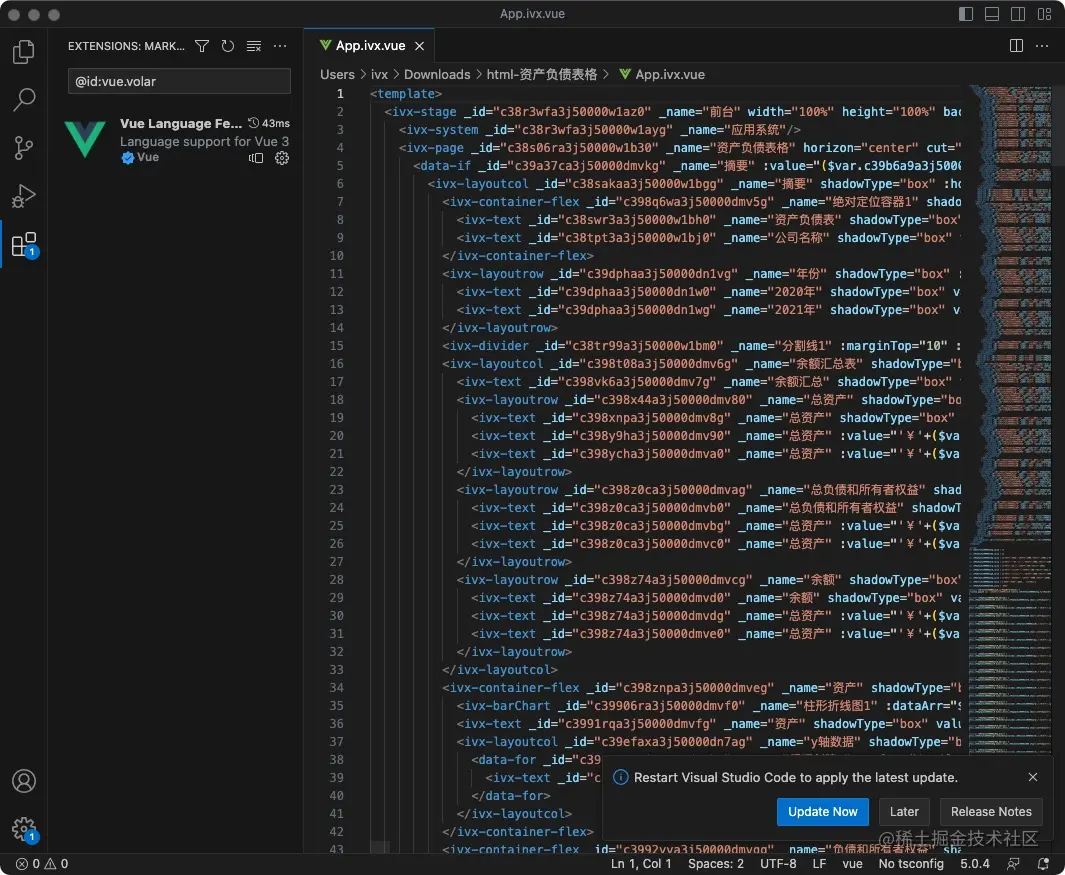Click </ivx-layoutcol> closing tag on line 33
The height and width of the screenshot is (875, 1065).
pyautogui.click(x=500, y=670)
